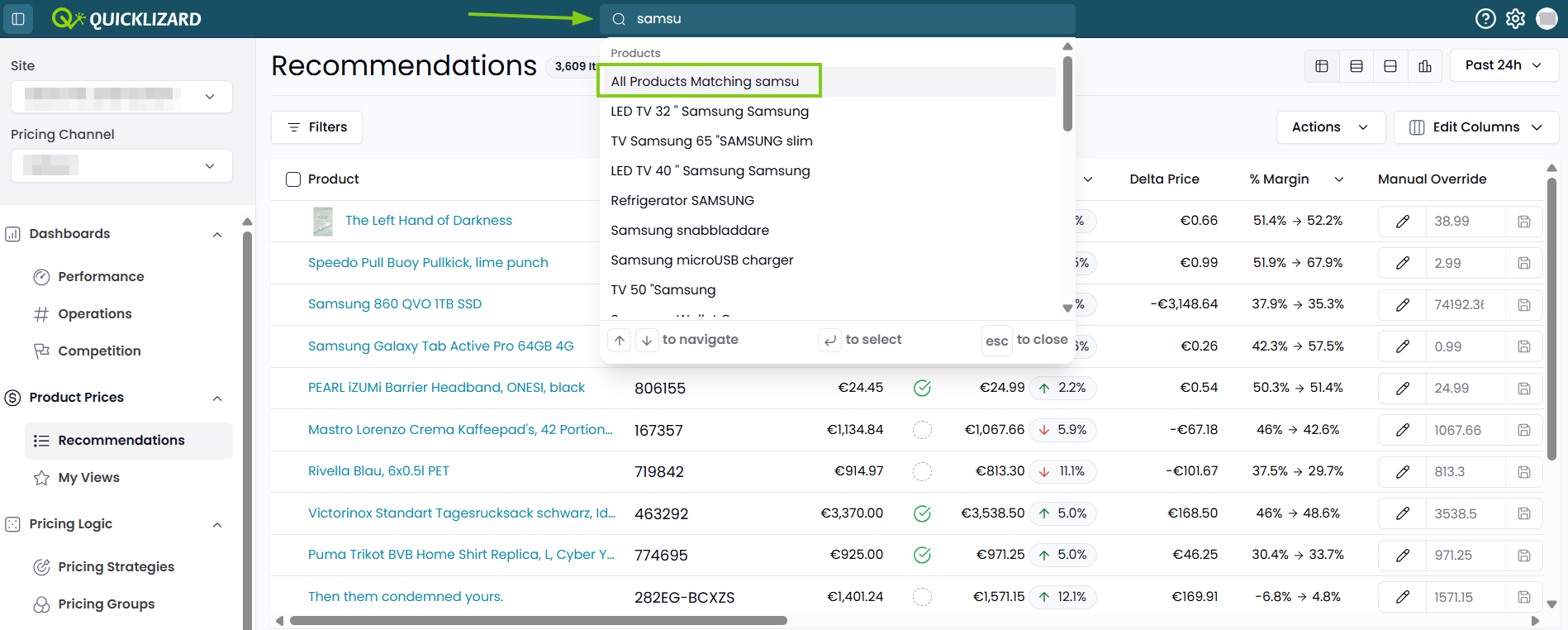Click the search field containing samsu
This screenshot has width=1568, height=630.
pos(838,19)
